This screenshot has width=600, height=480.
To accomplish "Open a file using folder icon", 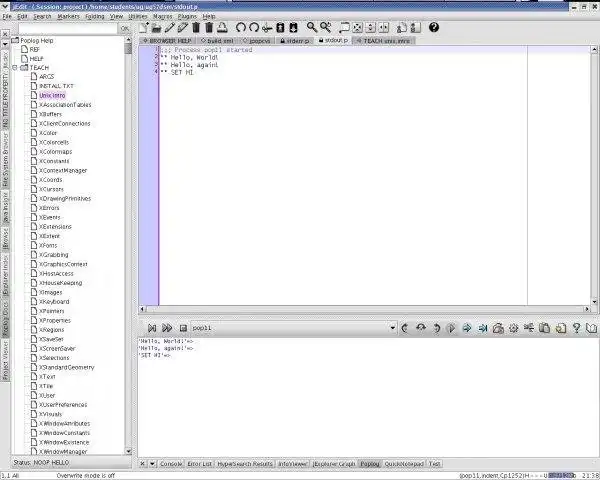I will click(157, 28).
